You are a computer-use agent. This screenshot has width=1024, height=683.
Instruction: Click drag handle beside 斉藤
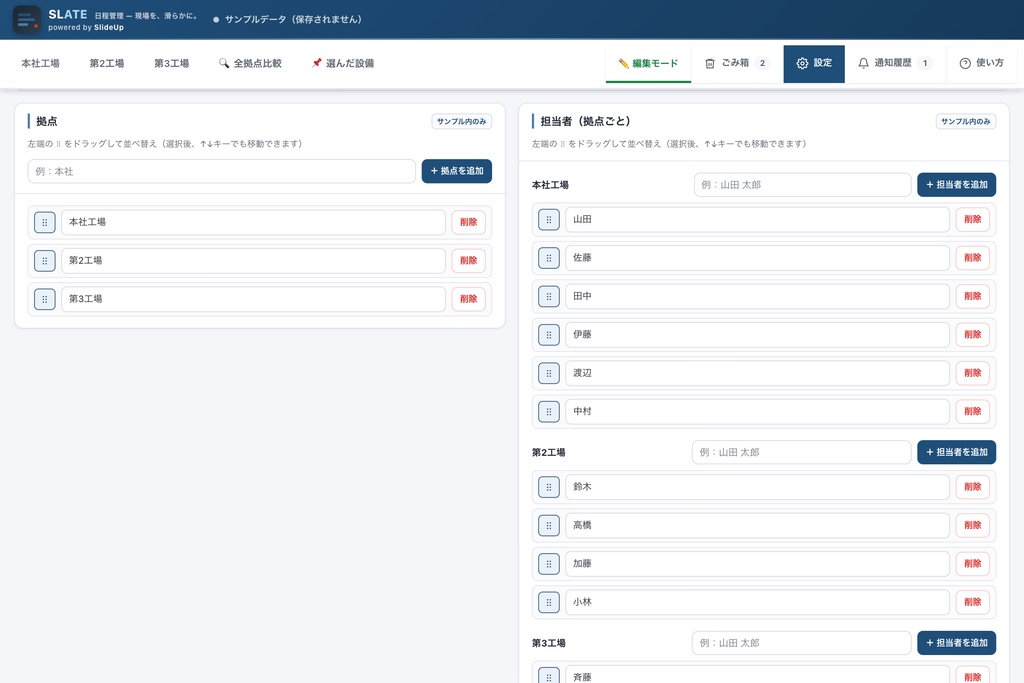coord(549,676)
